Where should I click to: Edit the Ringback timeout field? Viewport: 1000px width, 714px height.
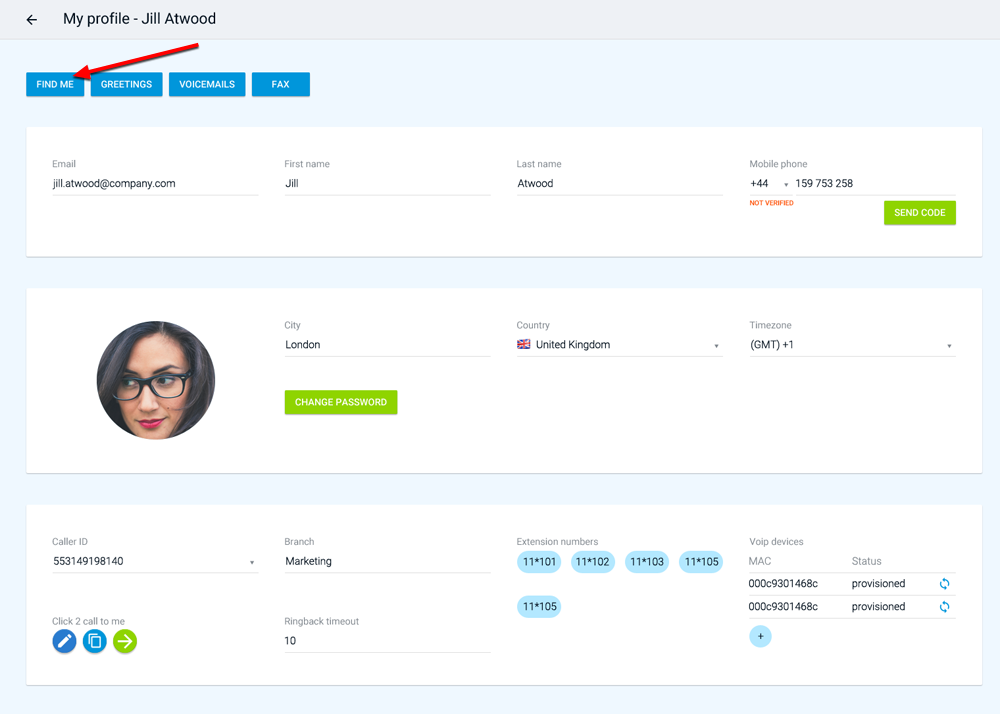click(x=387, y=641)
